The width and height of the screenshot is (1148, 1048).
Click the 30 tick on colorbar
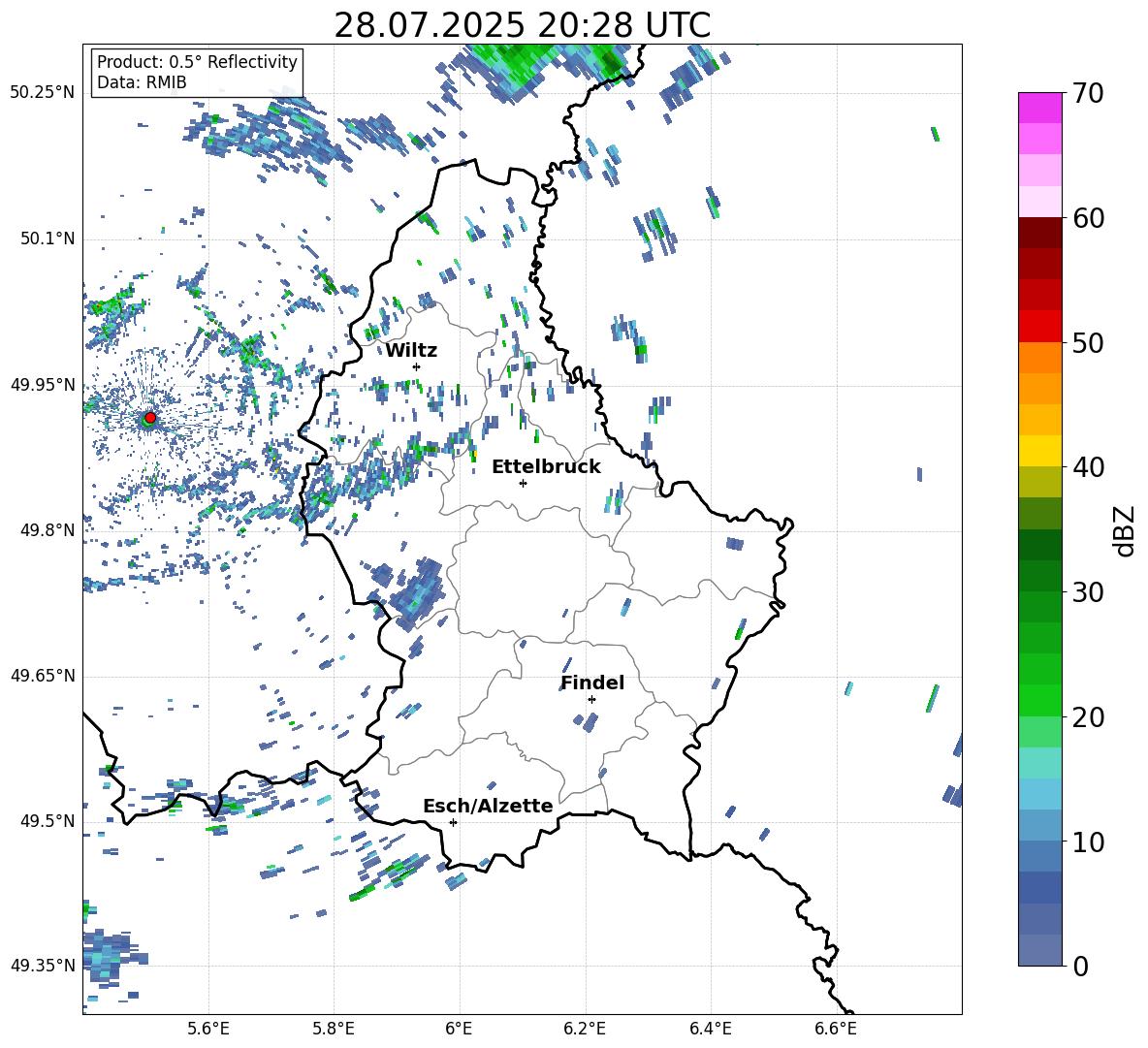click(1087, 592)
